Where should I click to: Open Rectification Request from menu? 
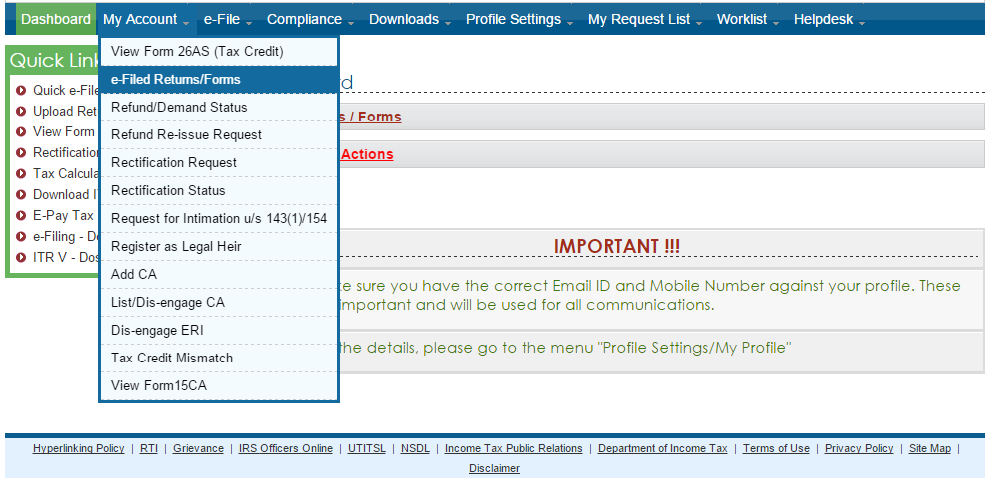pos(174,163)
